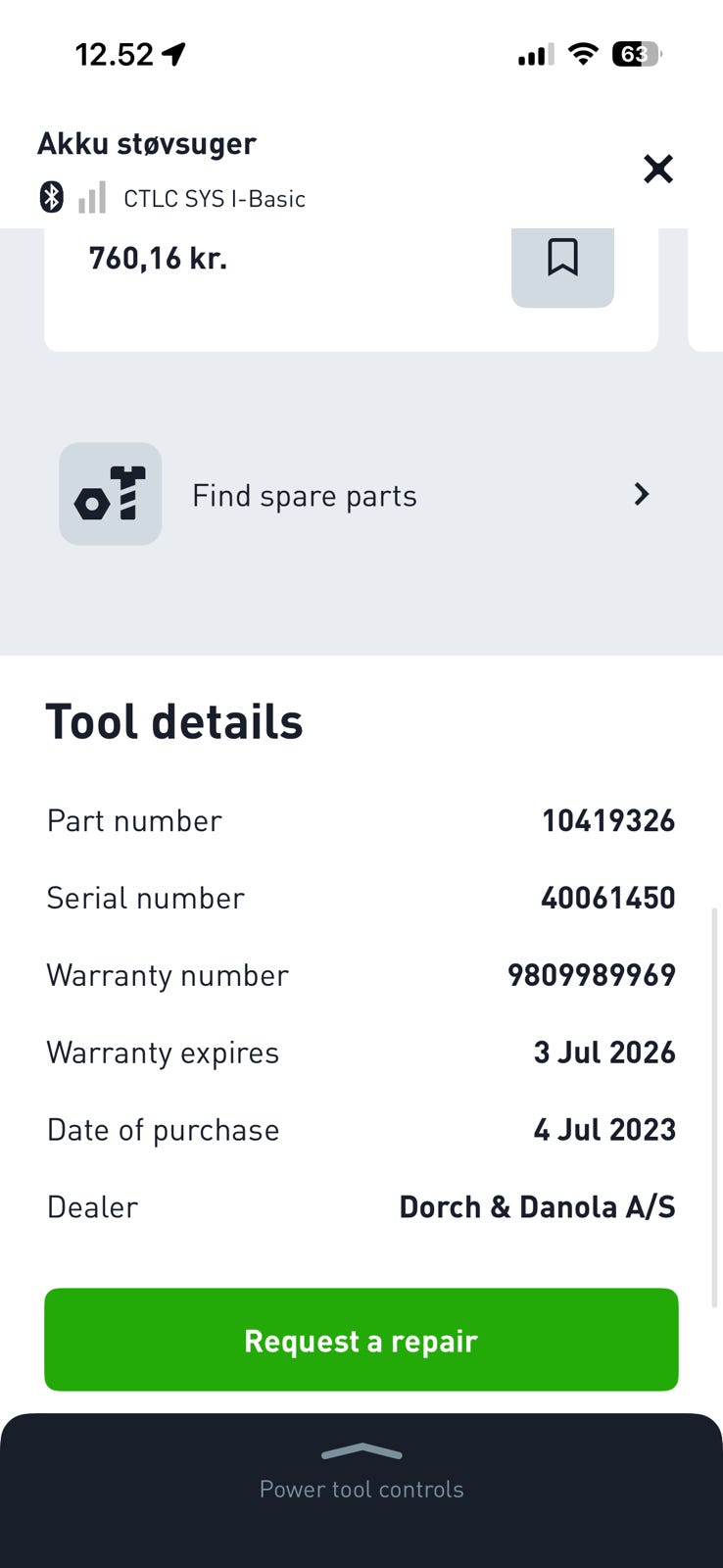This screenshot has width=723, height=1568.
Task: Tap the location arrow beside the clock
Action: click(x=174, y=54)
